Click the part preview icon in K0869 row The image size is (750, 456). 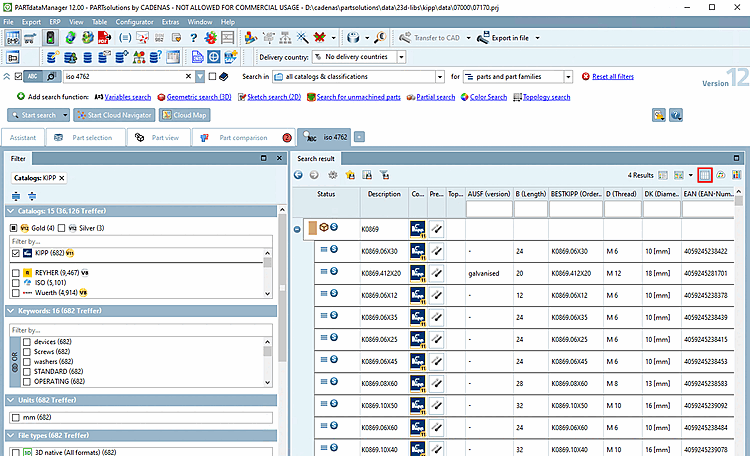tap(436, 229)
